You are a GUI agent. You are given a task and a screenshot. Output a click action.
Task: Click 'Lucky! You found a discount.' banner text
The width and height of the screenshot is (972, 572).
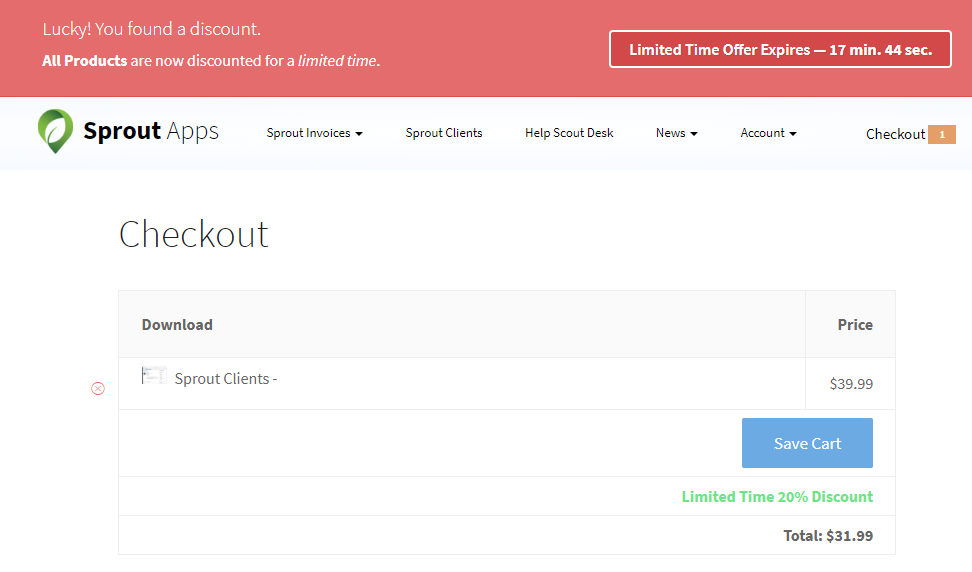pyautogui.click(x=152, y=29)
